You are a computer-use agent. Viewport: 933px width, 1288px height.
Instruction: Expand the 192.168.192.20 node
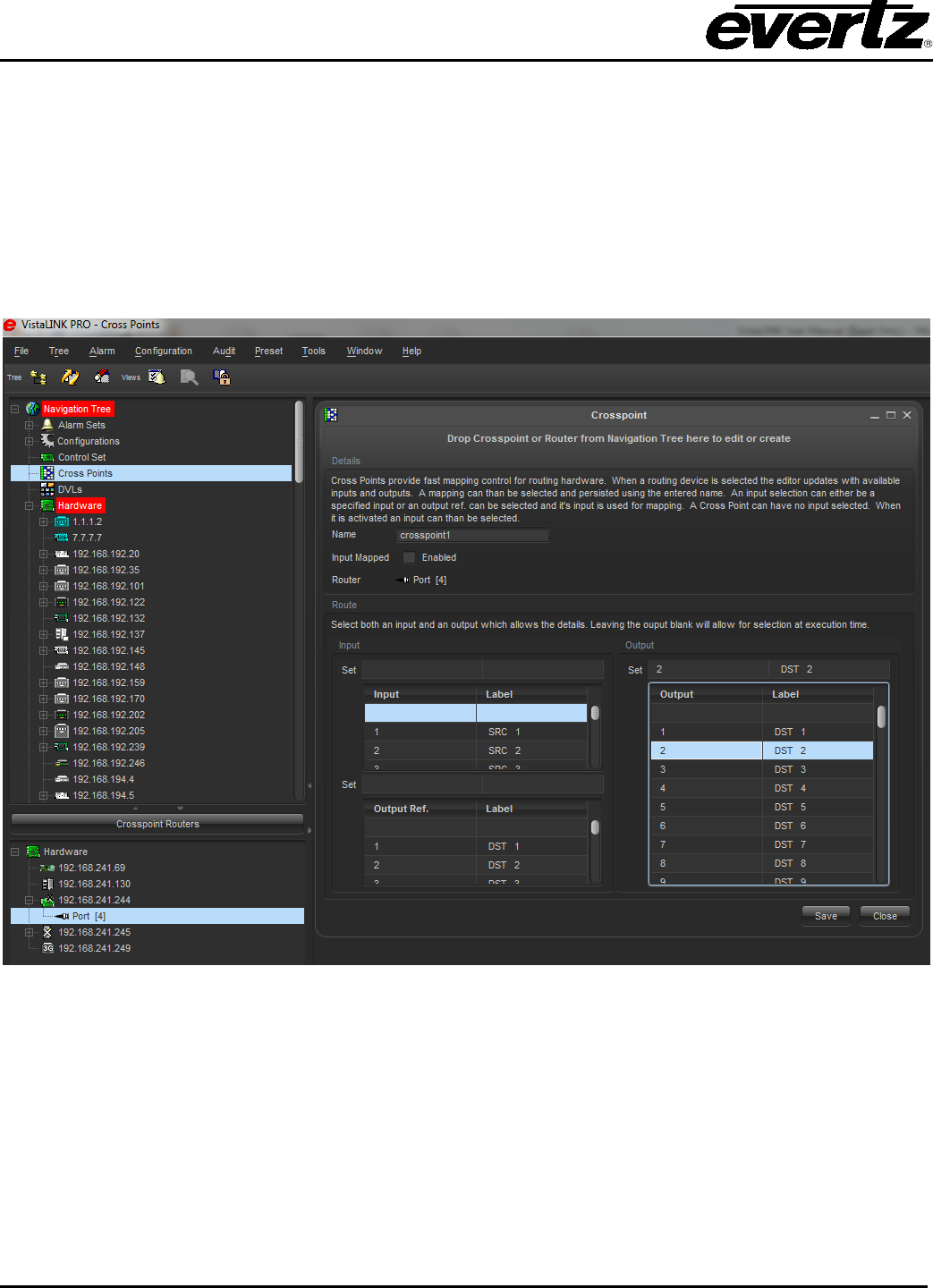coord(43,554)
